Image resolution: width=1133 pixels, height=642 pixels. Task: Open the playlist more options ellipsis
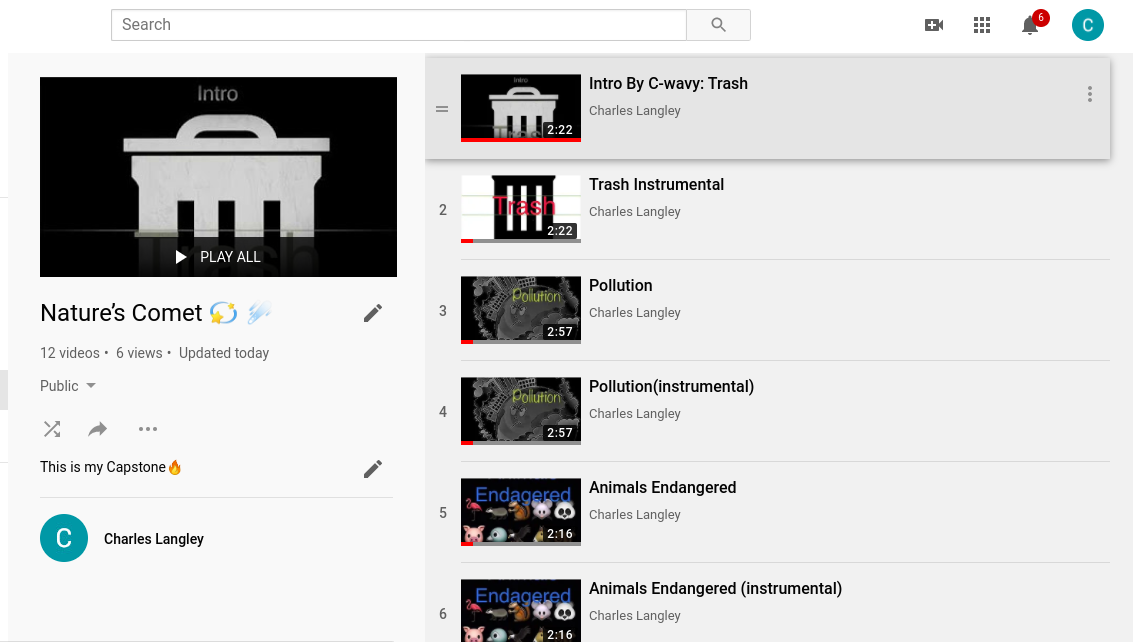point(148,429)
